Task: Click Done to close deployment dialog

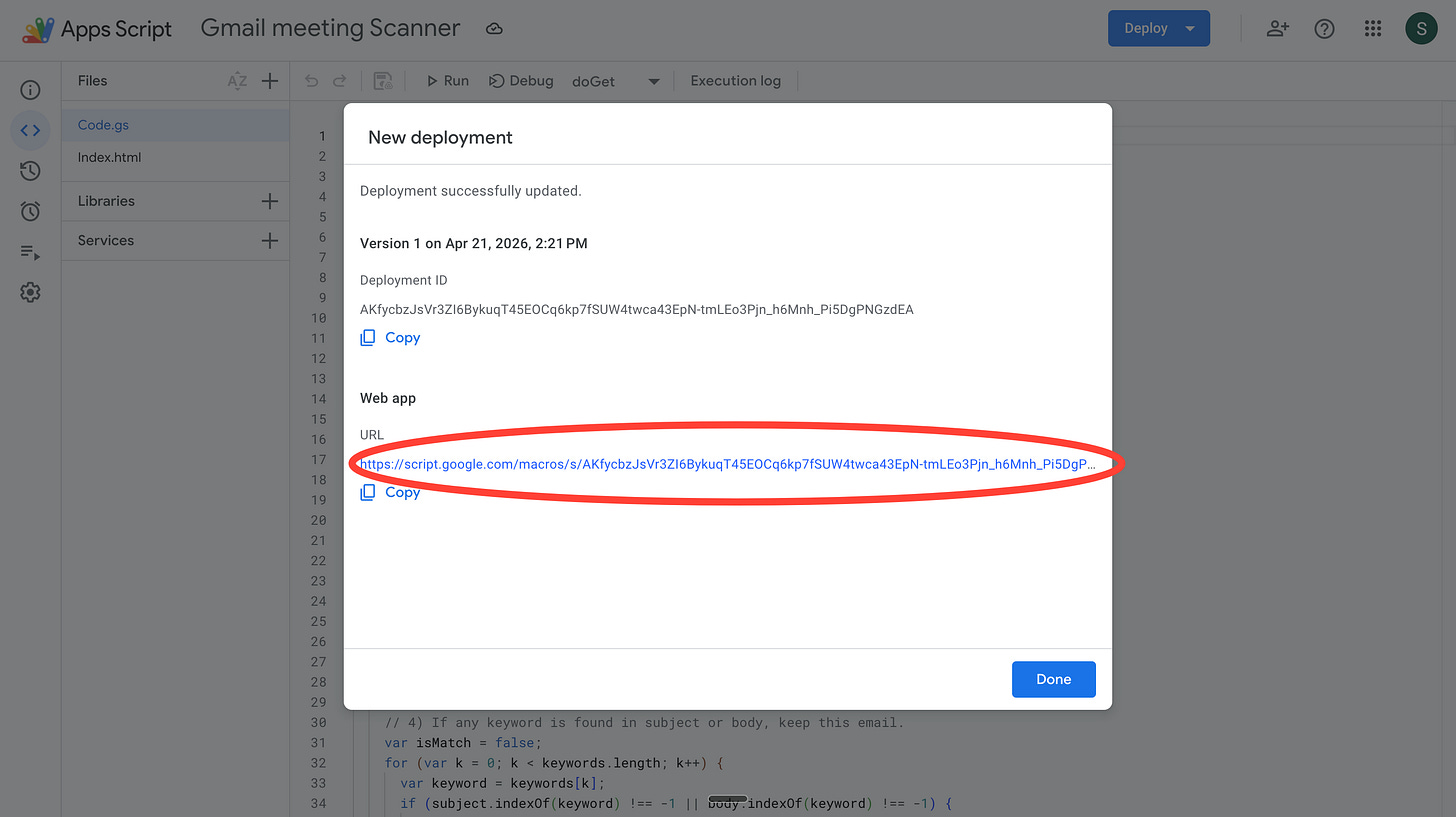Action: point(1054,679)
